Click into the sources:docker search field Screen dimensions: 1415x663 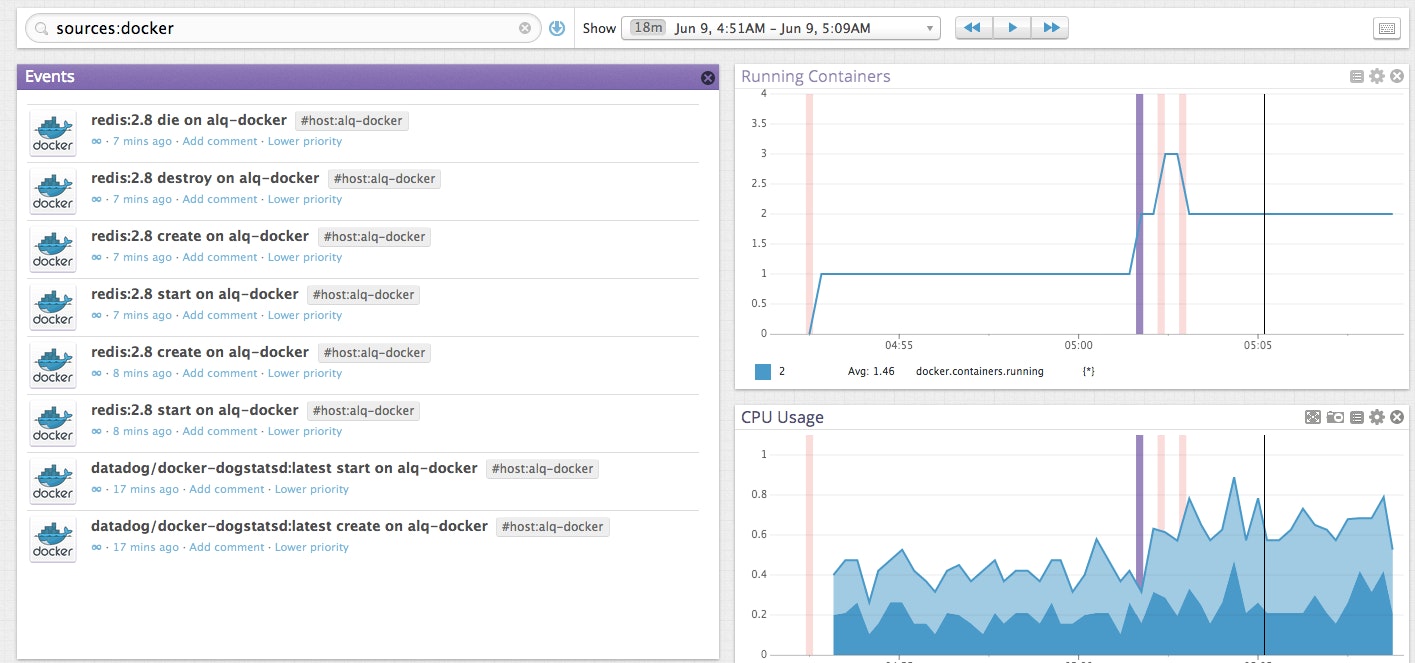tap(280, 28)
